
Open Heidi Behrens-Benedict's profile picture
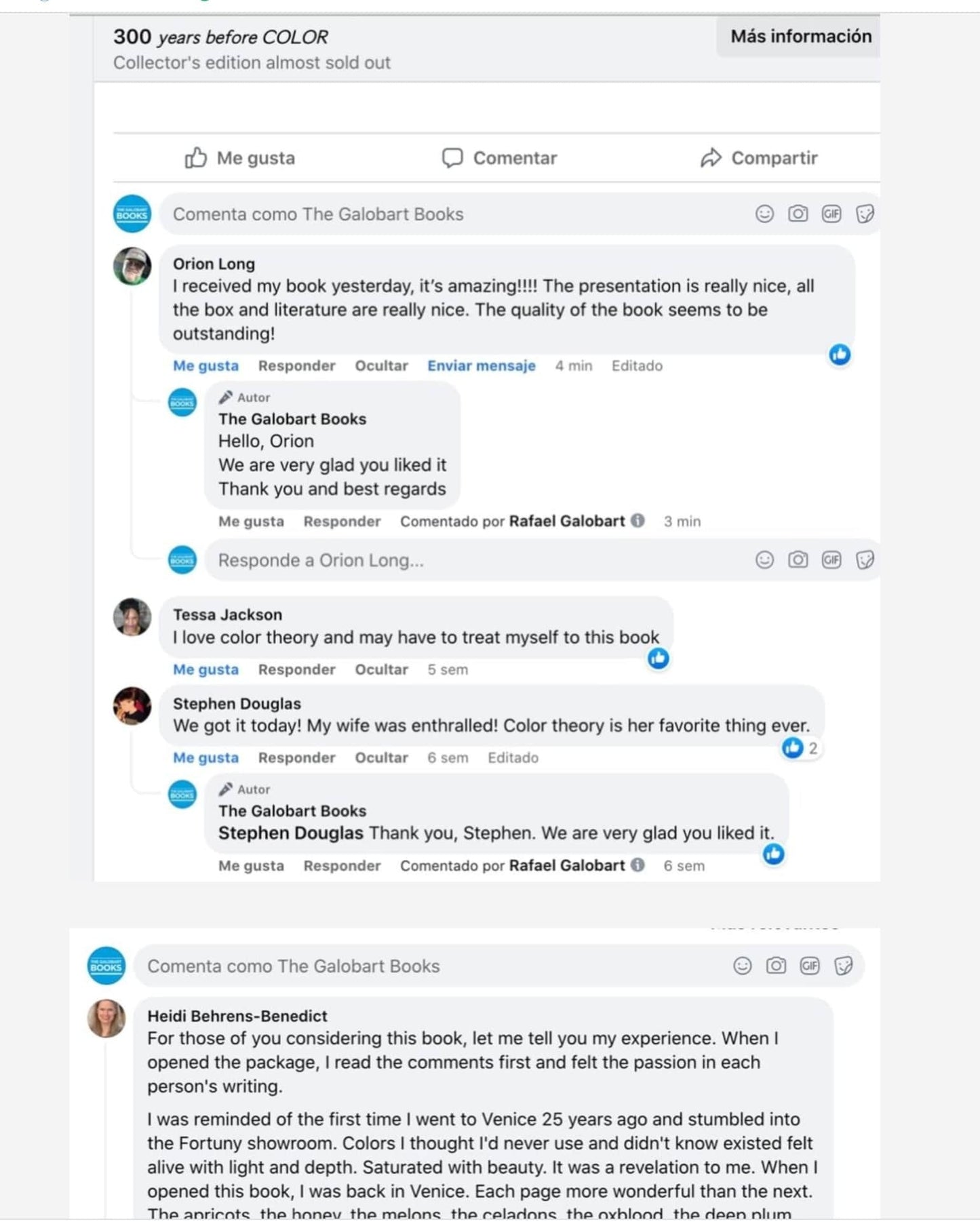[106, 1019]
